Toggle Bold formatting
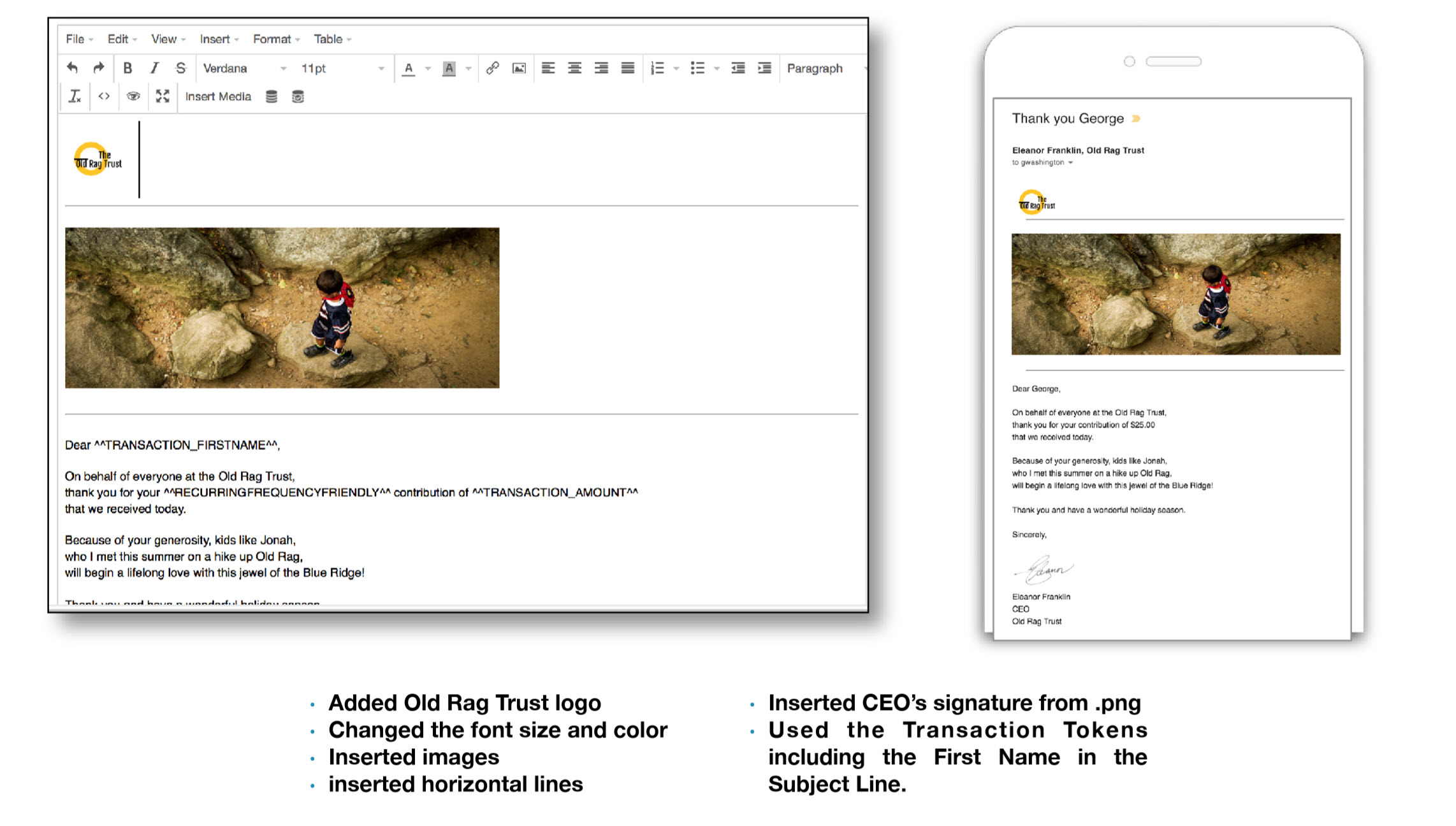The image size is (1456, 826). tap(127, 68)
